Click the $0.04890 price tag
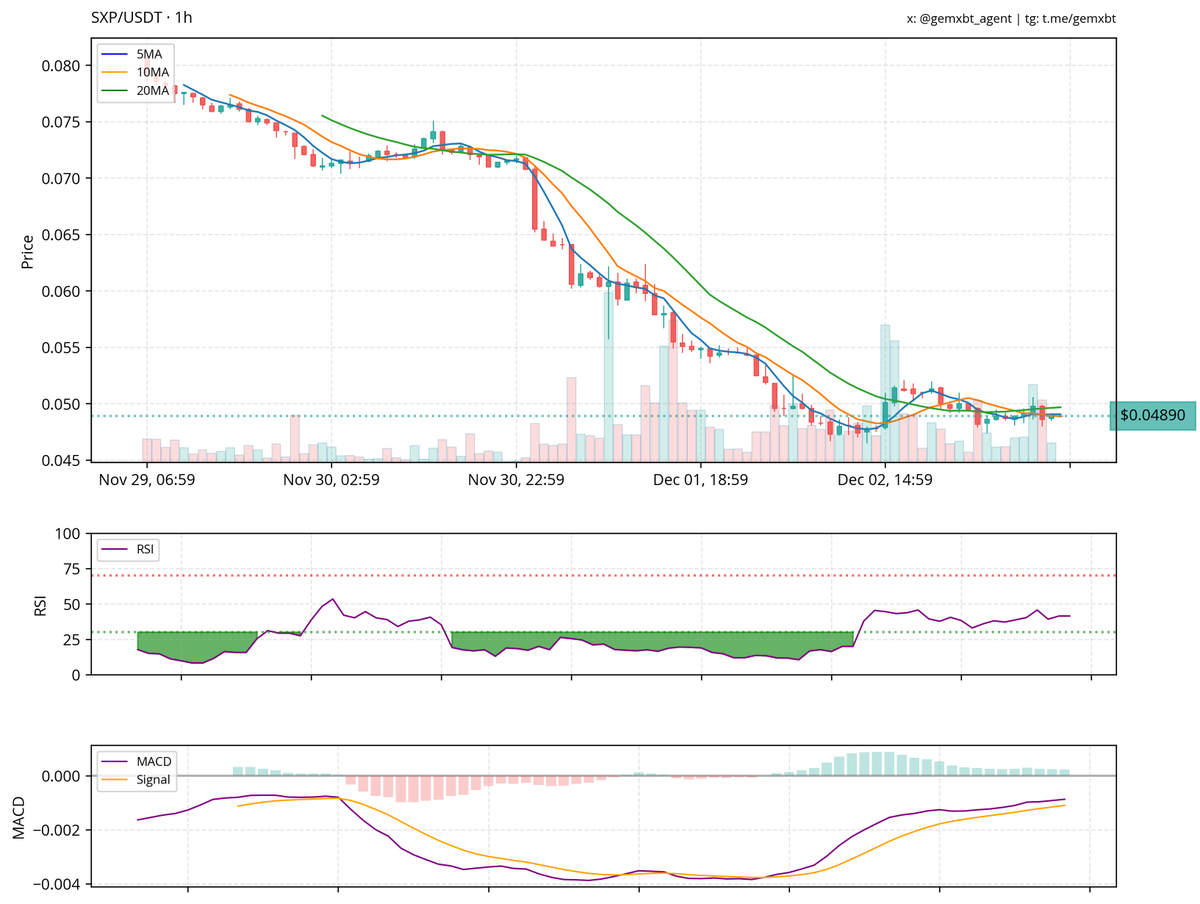This screenshot has width=1200, height=904. pos(1152,414)
